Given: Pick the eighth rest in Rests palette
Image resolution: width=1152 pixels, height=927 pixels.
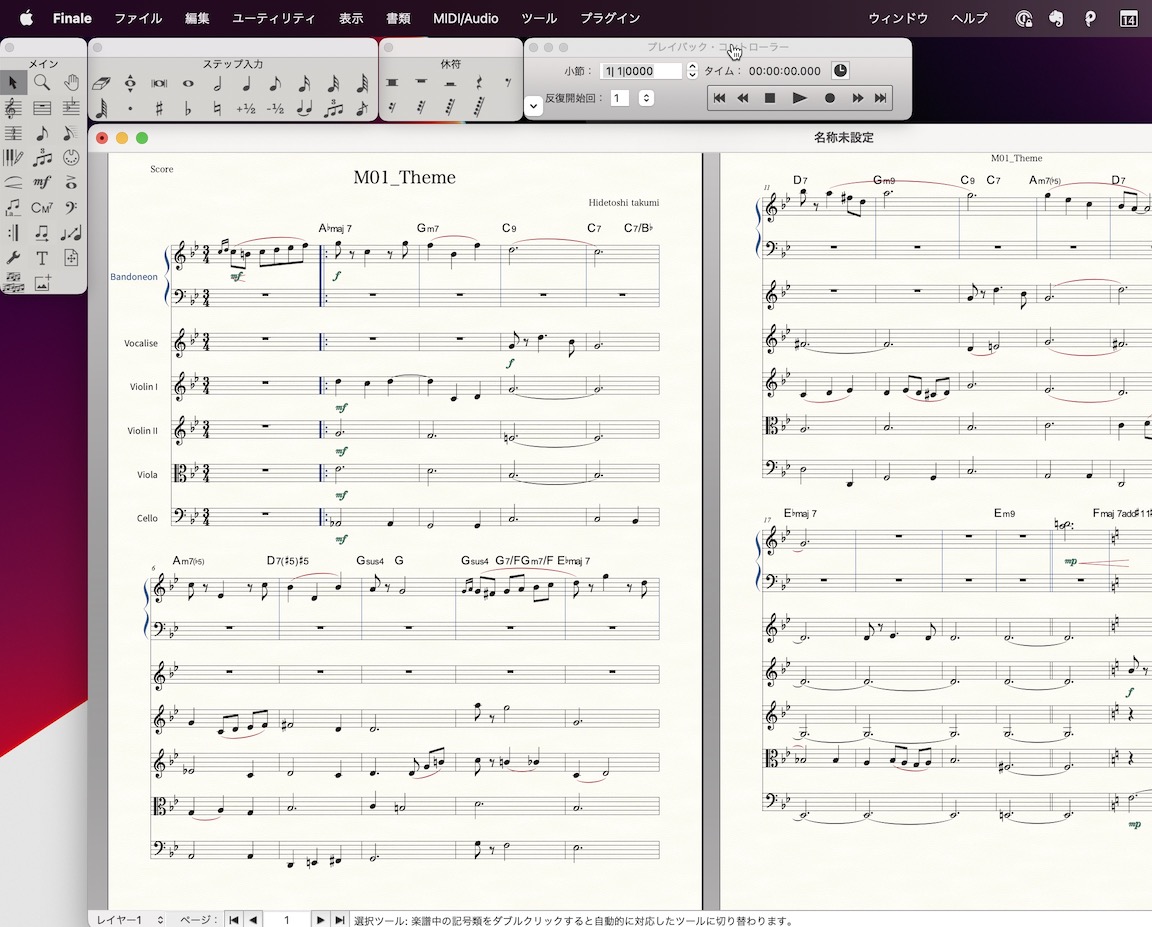Looking at the screenshot, I should click(508, 83).
